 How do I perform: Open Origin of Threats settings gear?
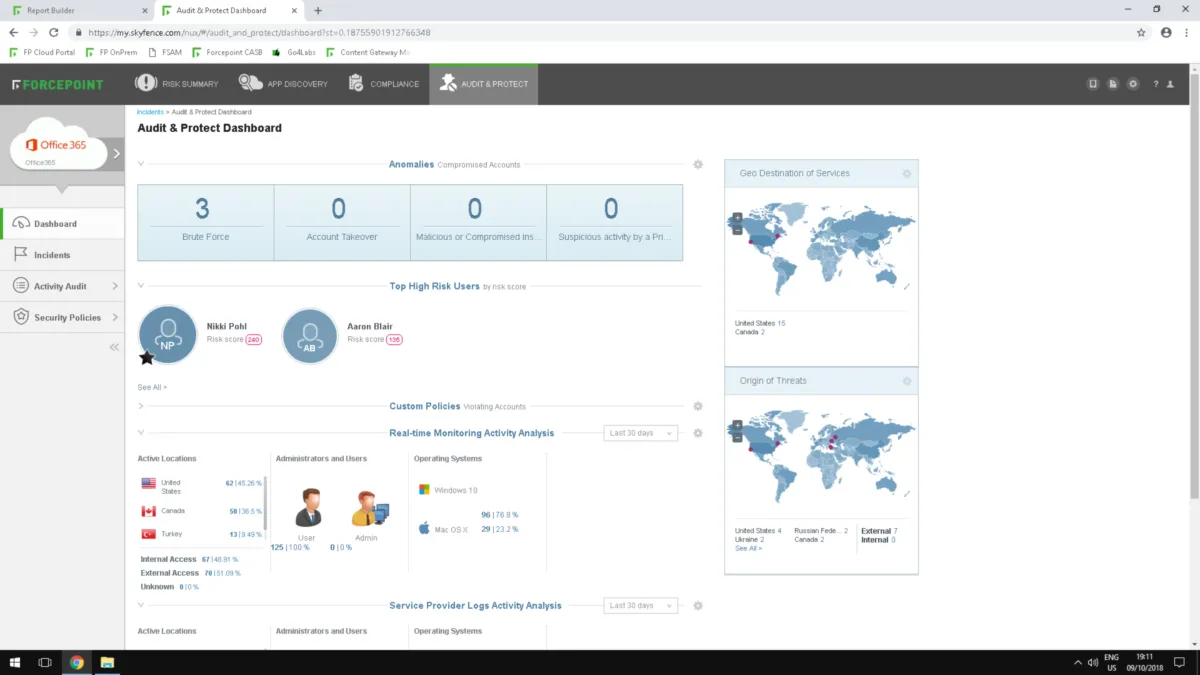point(907,381)
